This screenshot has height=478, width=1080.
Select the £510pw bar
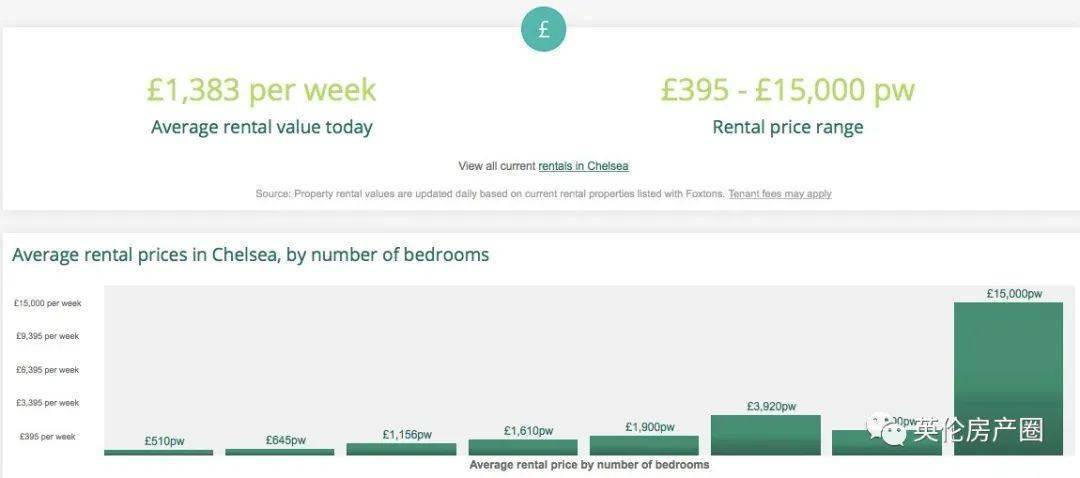[x=159, y=453]
